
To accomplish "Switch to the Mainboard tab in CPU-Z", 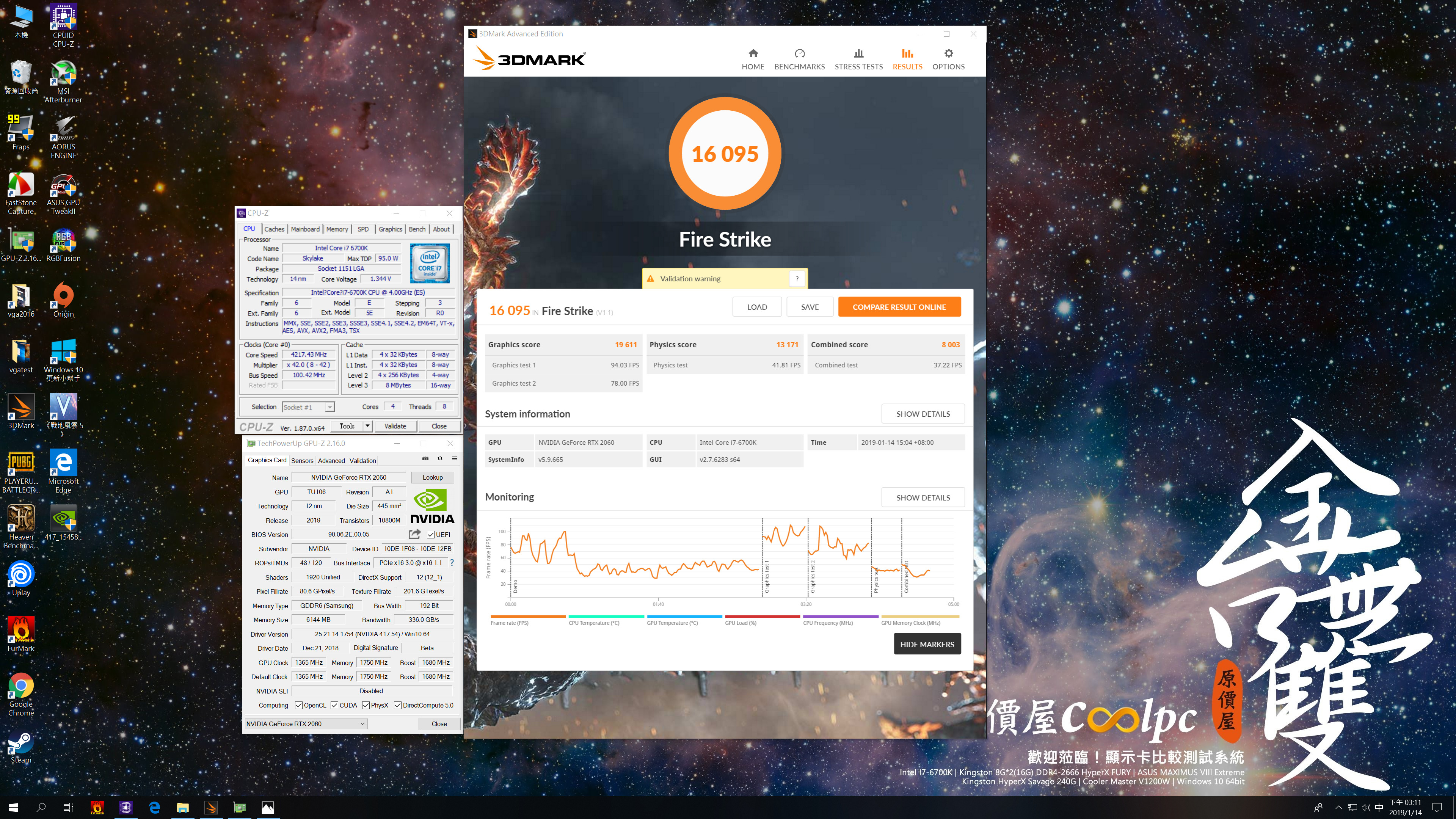I will (x=305, y=229).
